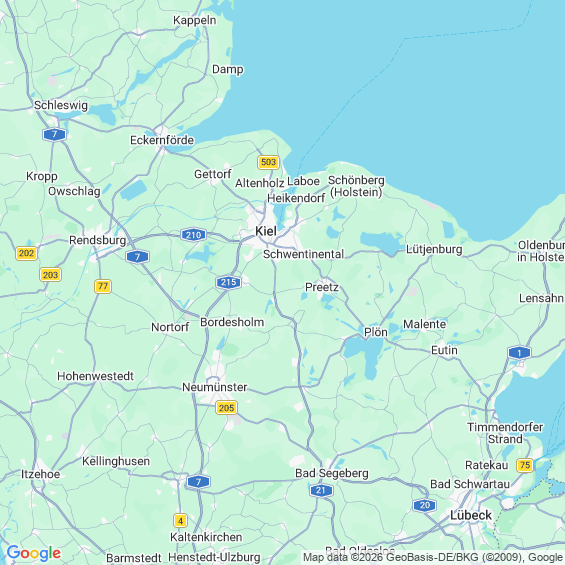The width and height of the screenshot is (565, 565).
Task: Click the A20 highway shield near Lübeck
Action: point(424,505)
